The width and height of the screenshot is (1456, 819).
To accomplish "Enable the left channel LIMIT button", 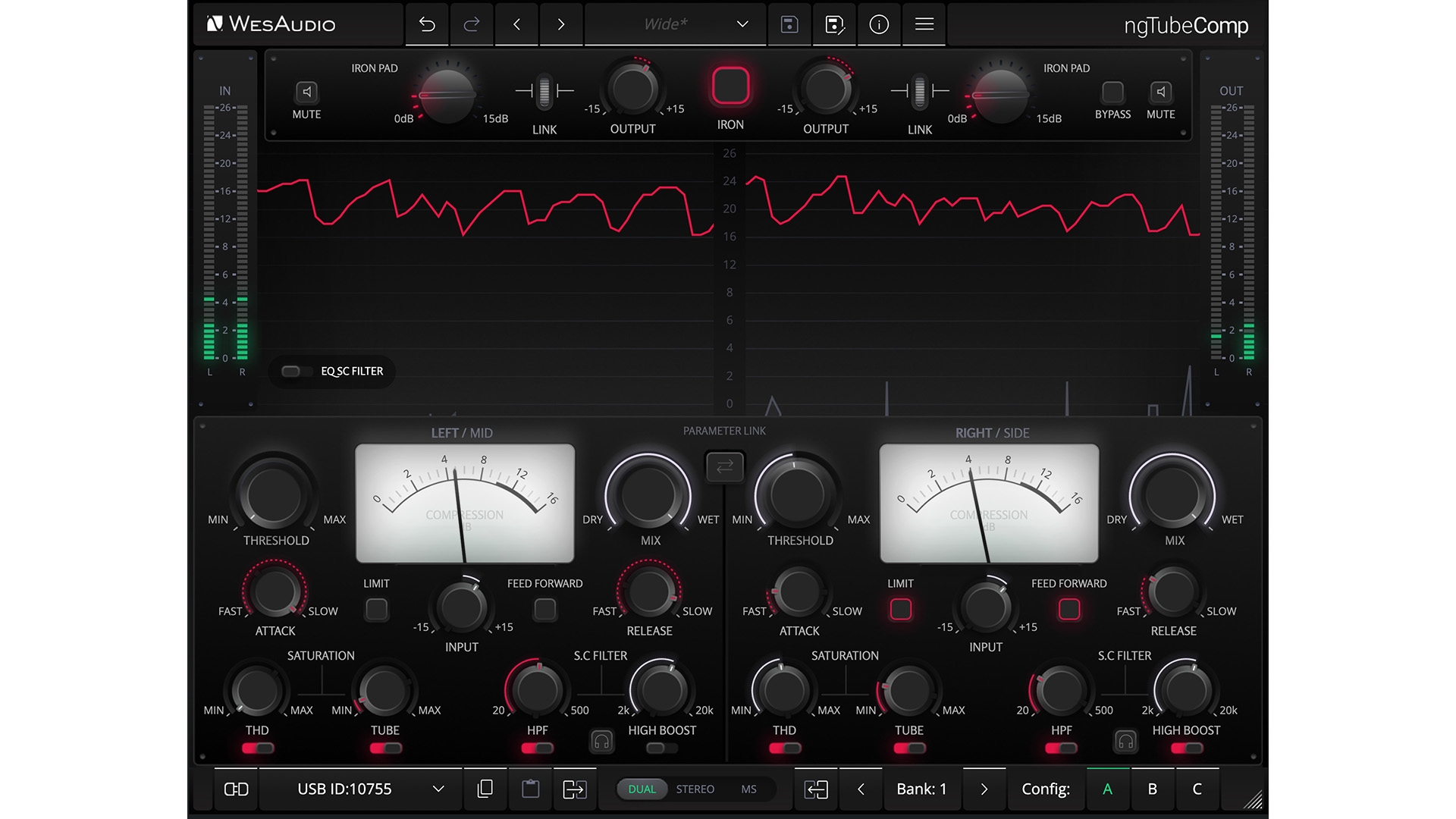I will click(376, 609).
